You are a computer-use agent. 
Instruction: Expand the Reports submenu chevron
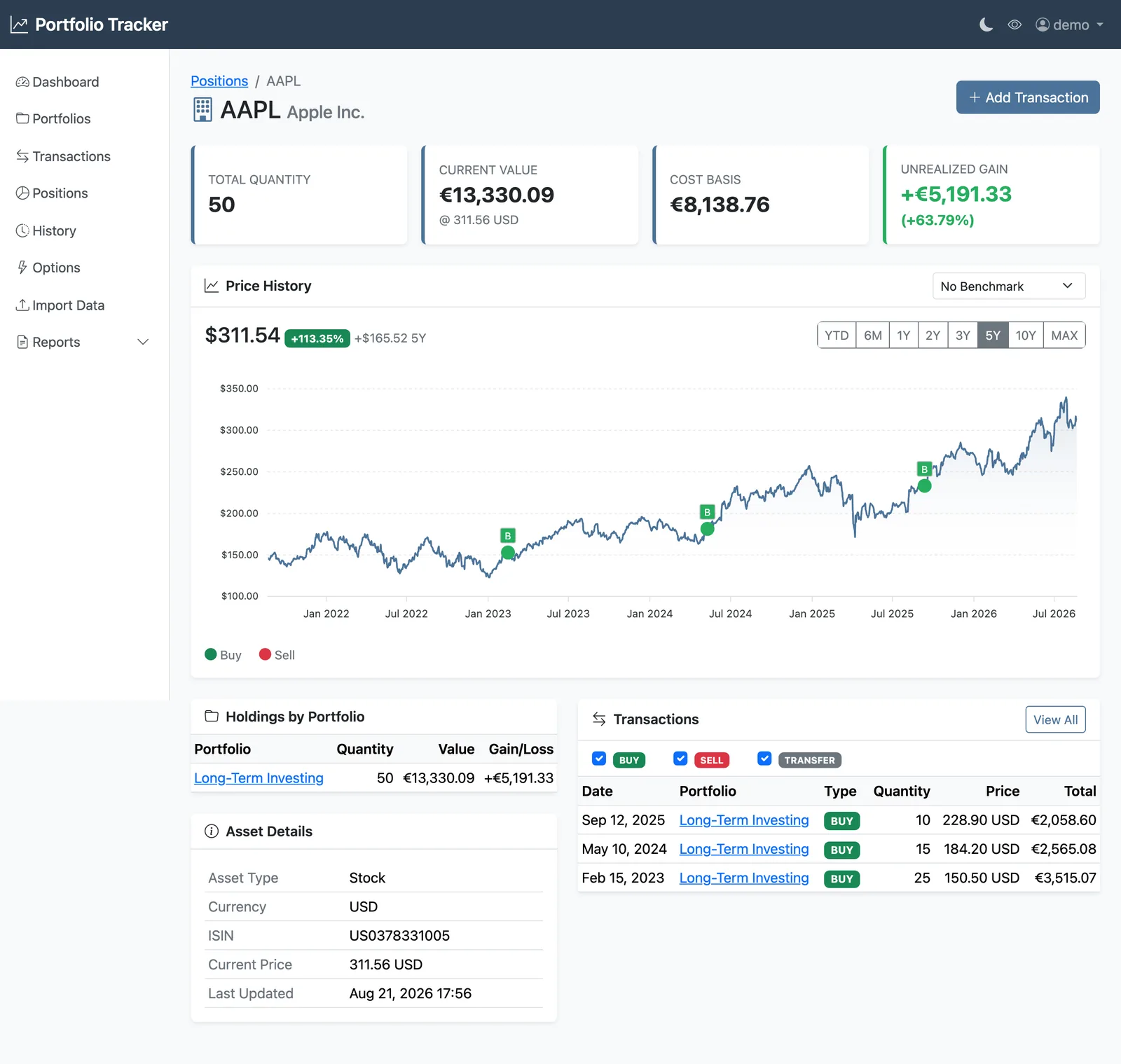point(143,342)
